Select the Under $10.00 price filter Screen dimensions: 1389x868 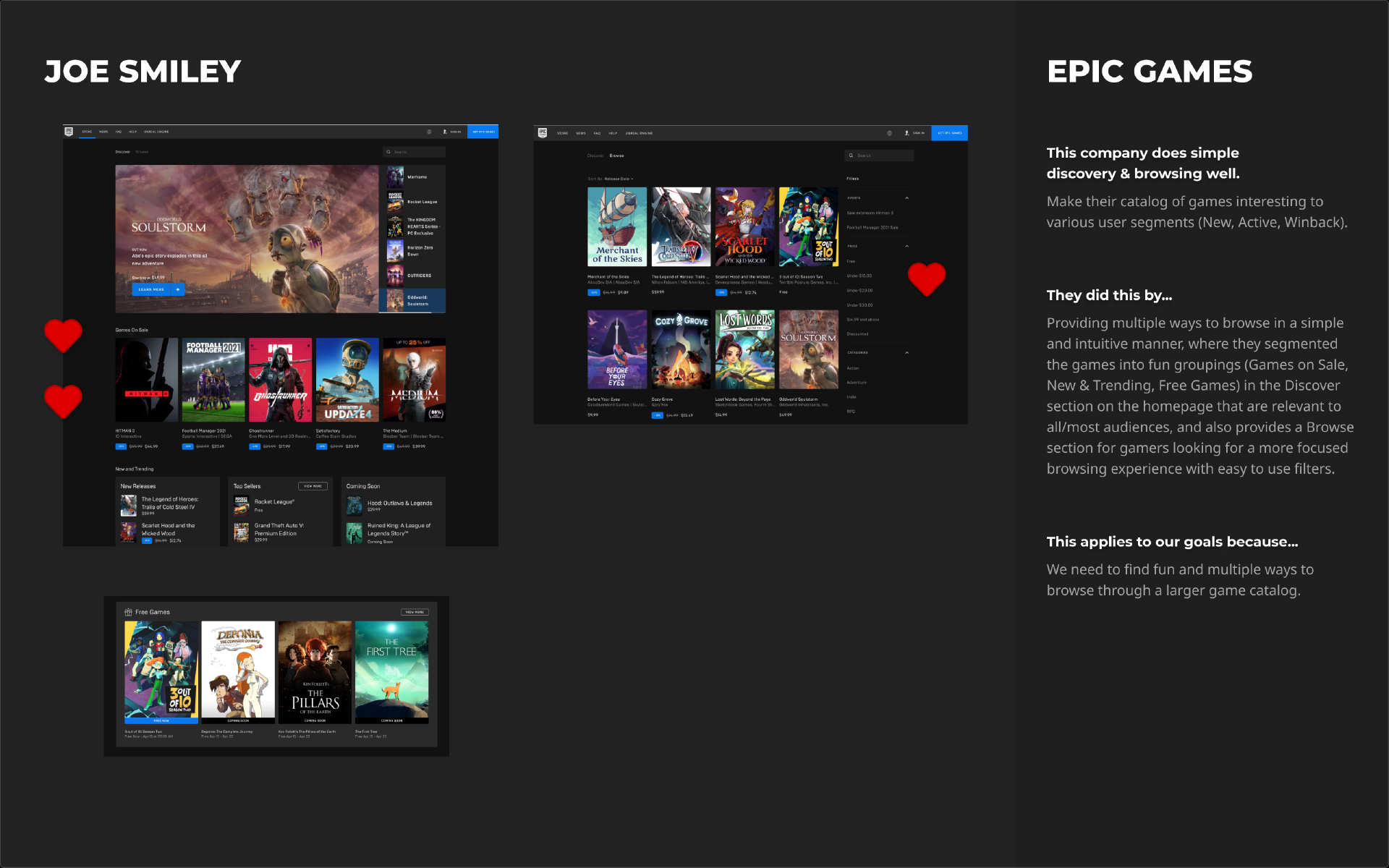859,276
